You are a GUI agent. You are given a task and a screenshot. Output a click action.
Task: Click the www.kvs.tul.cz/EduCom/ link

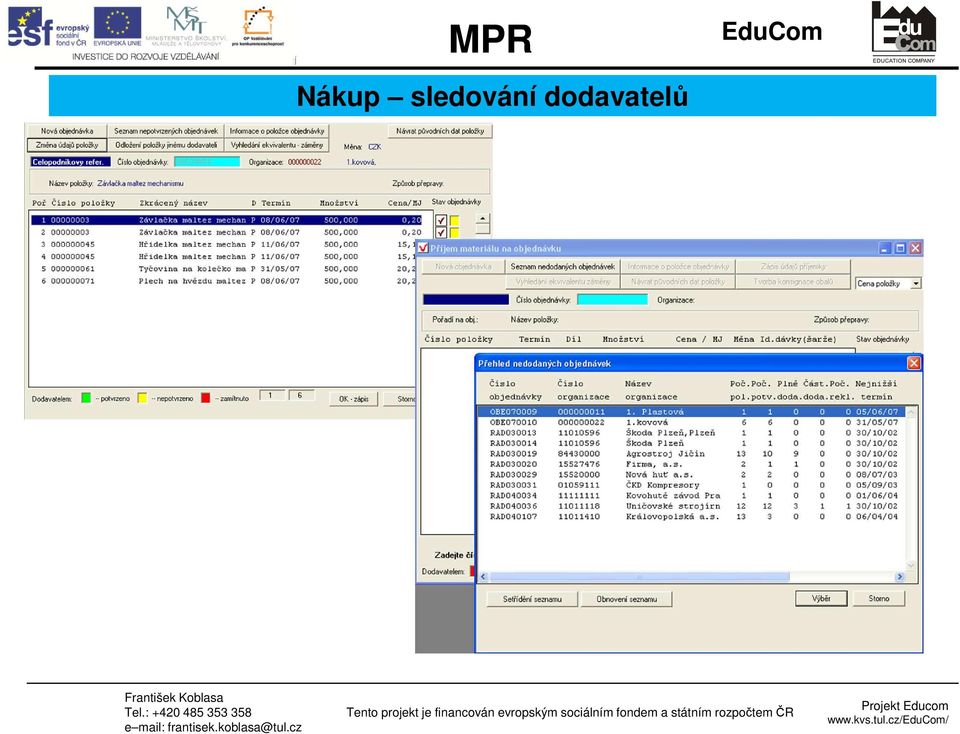[888, 720]
